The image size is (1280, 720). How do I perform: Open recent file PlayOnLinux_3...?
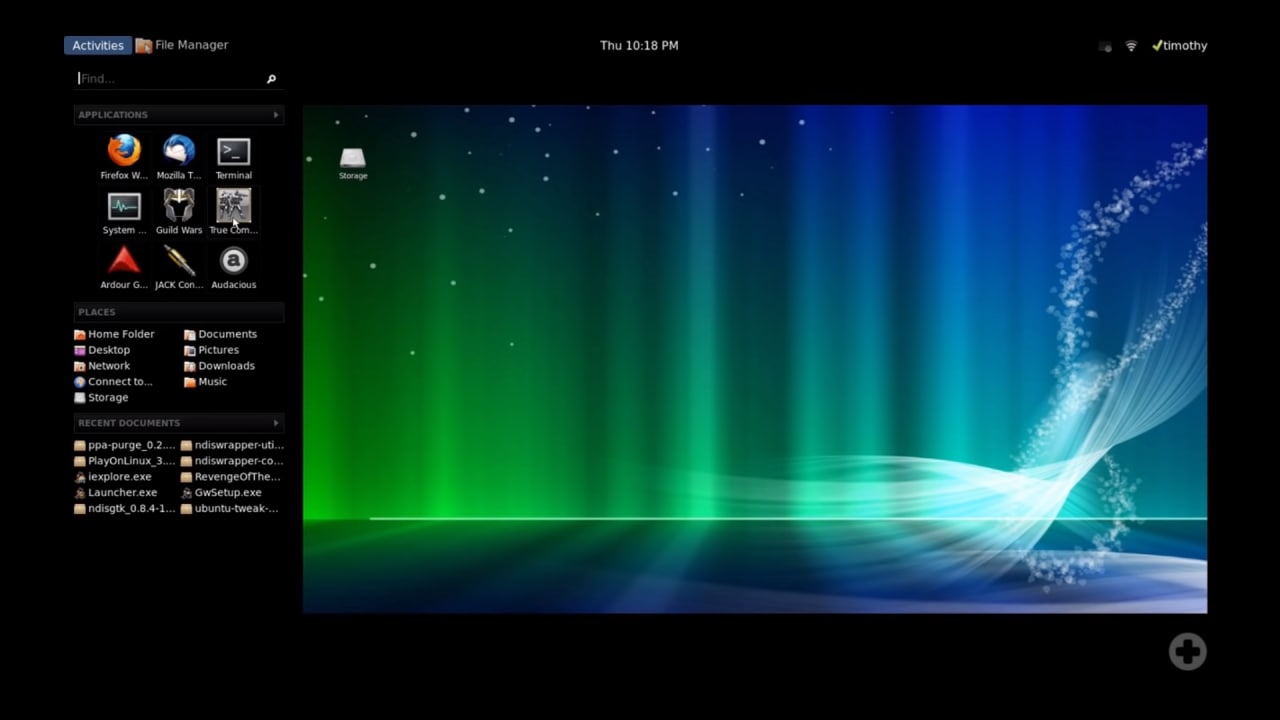[x=125, y=461]
